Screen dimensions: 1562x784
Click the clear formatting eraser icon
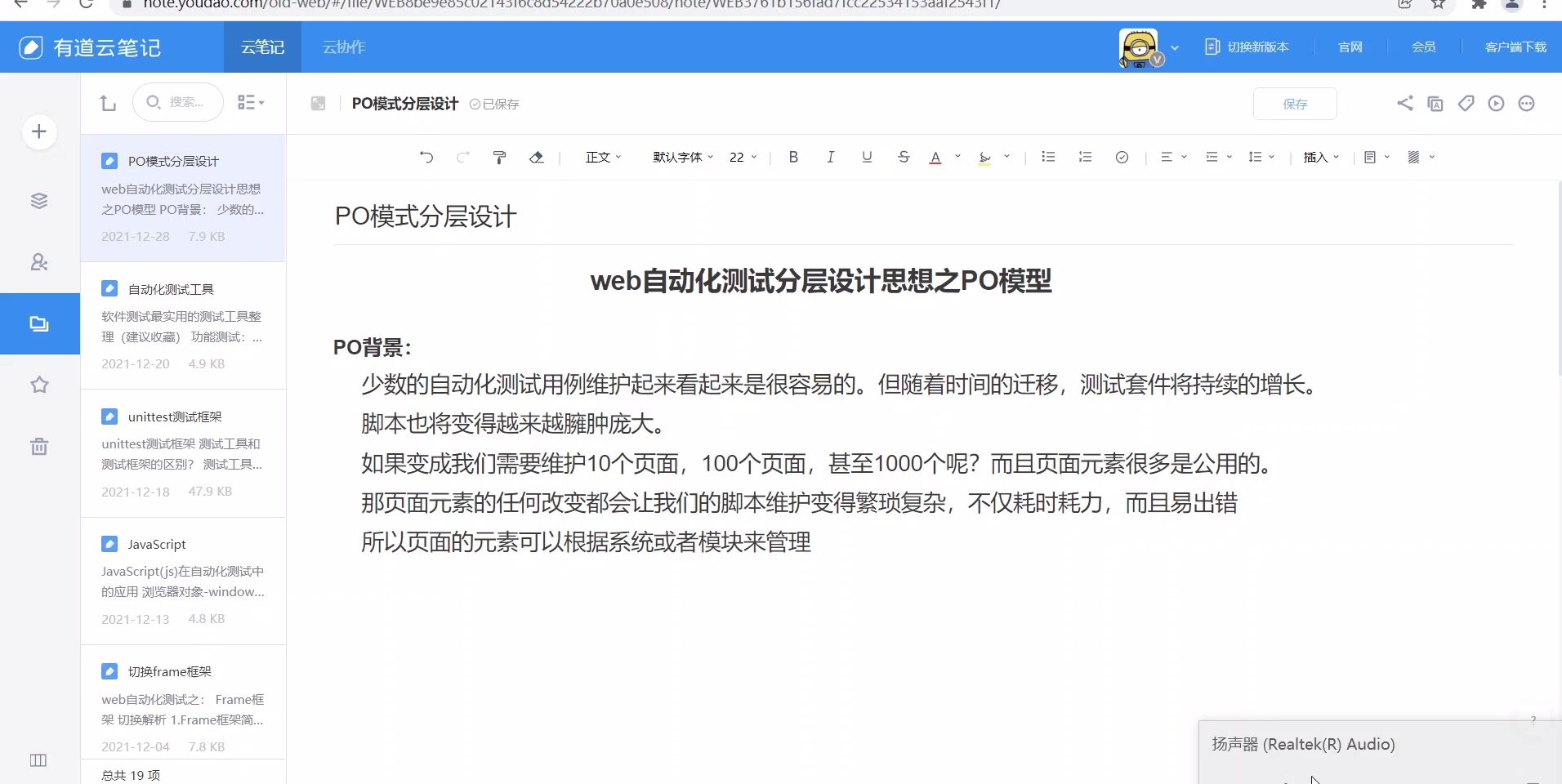point(537,158)
